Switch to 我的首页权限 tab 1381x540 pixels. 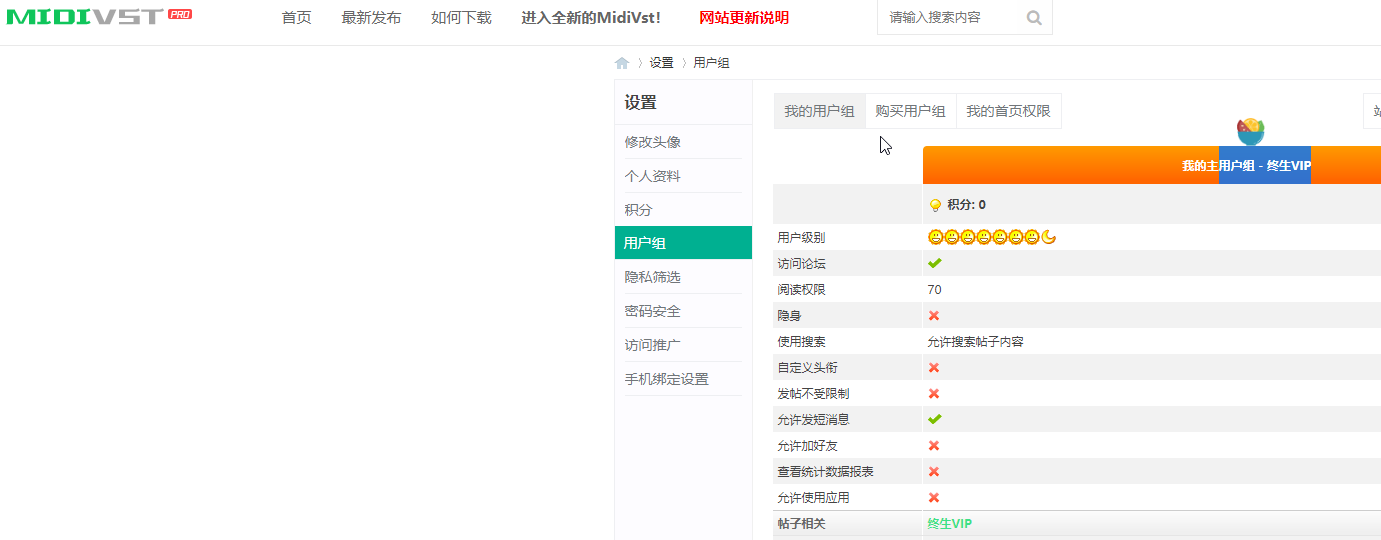[x=1008, y=111]
